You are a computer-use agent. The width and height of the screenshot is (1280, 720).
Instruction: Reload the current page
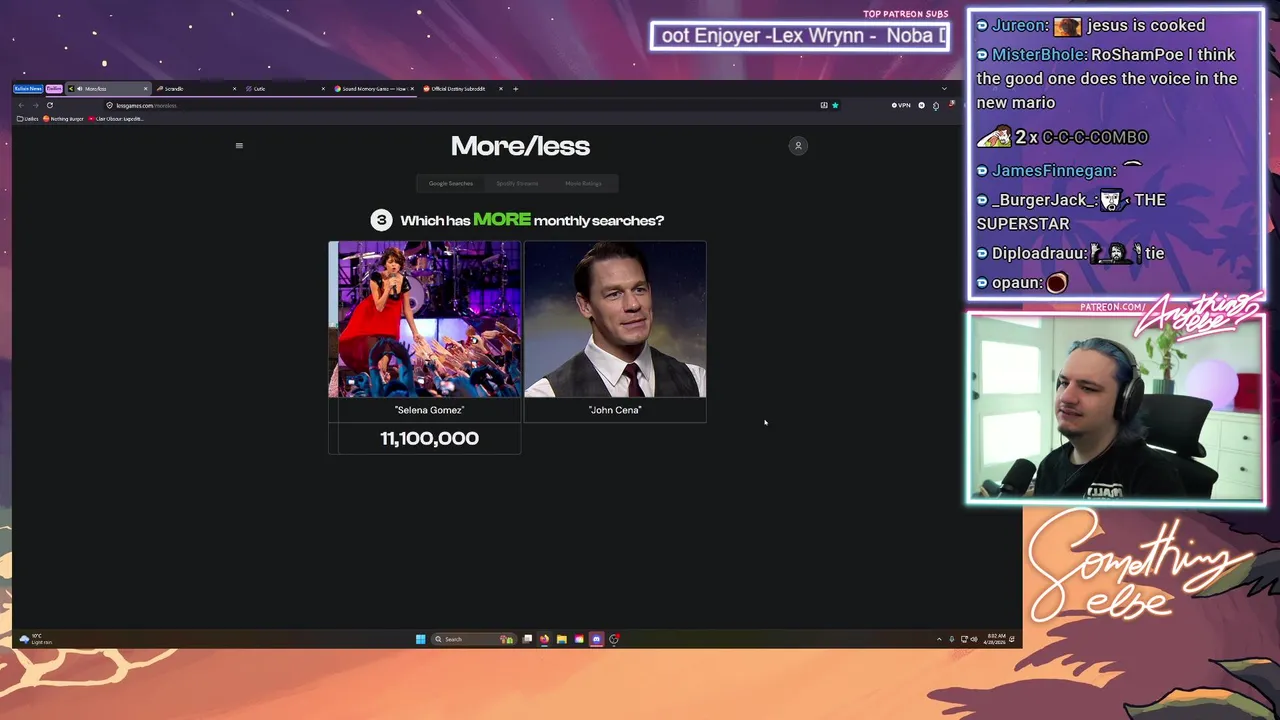click(x=49, y=105)
